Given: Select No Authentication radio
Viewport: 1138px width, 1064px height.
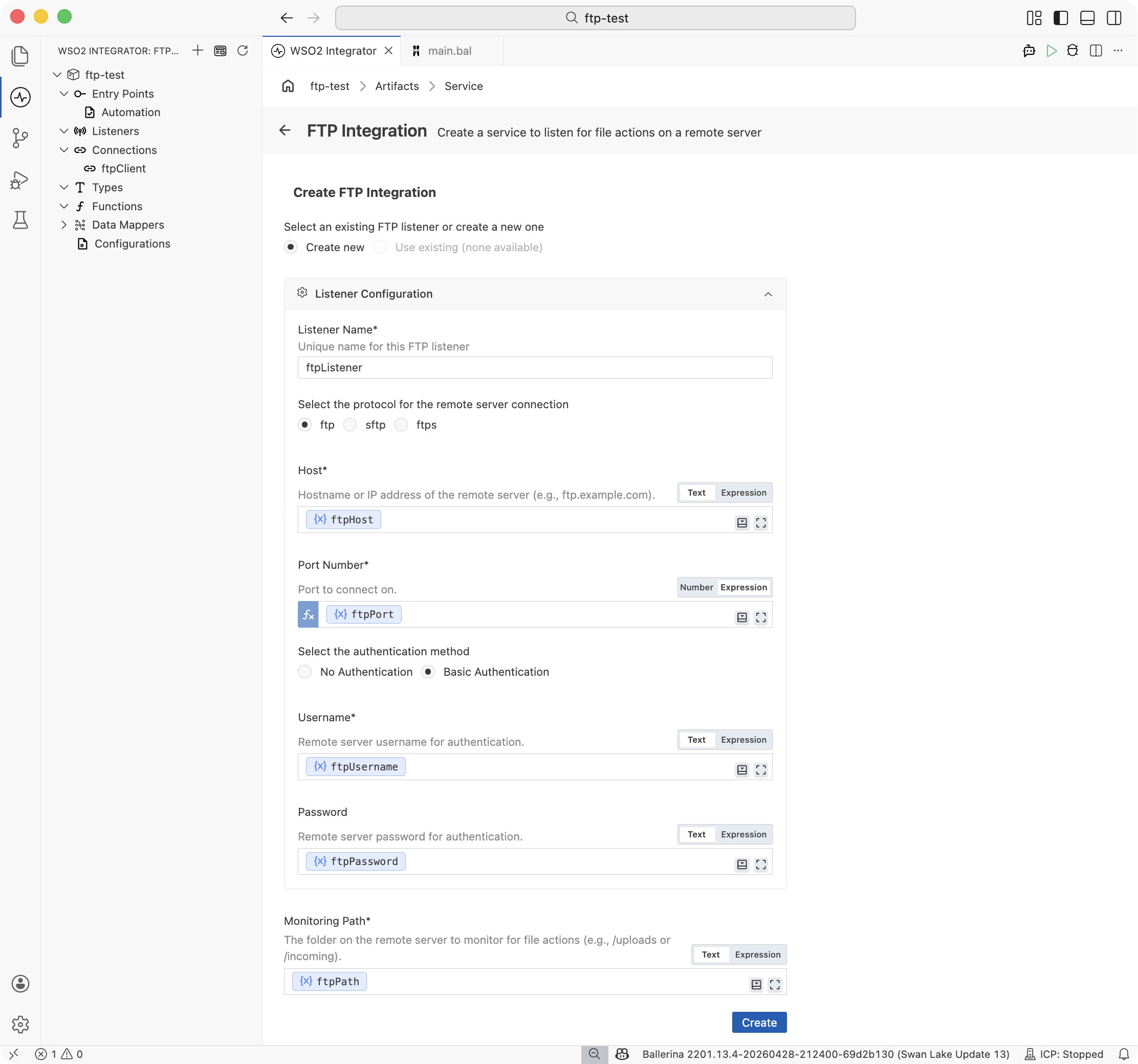Looking at the screenshot, I should (x=304, y=672).
